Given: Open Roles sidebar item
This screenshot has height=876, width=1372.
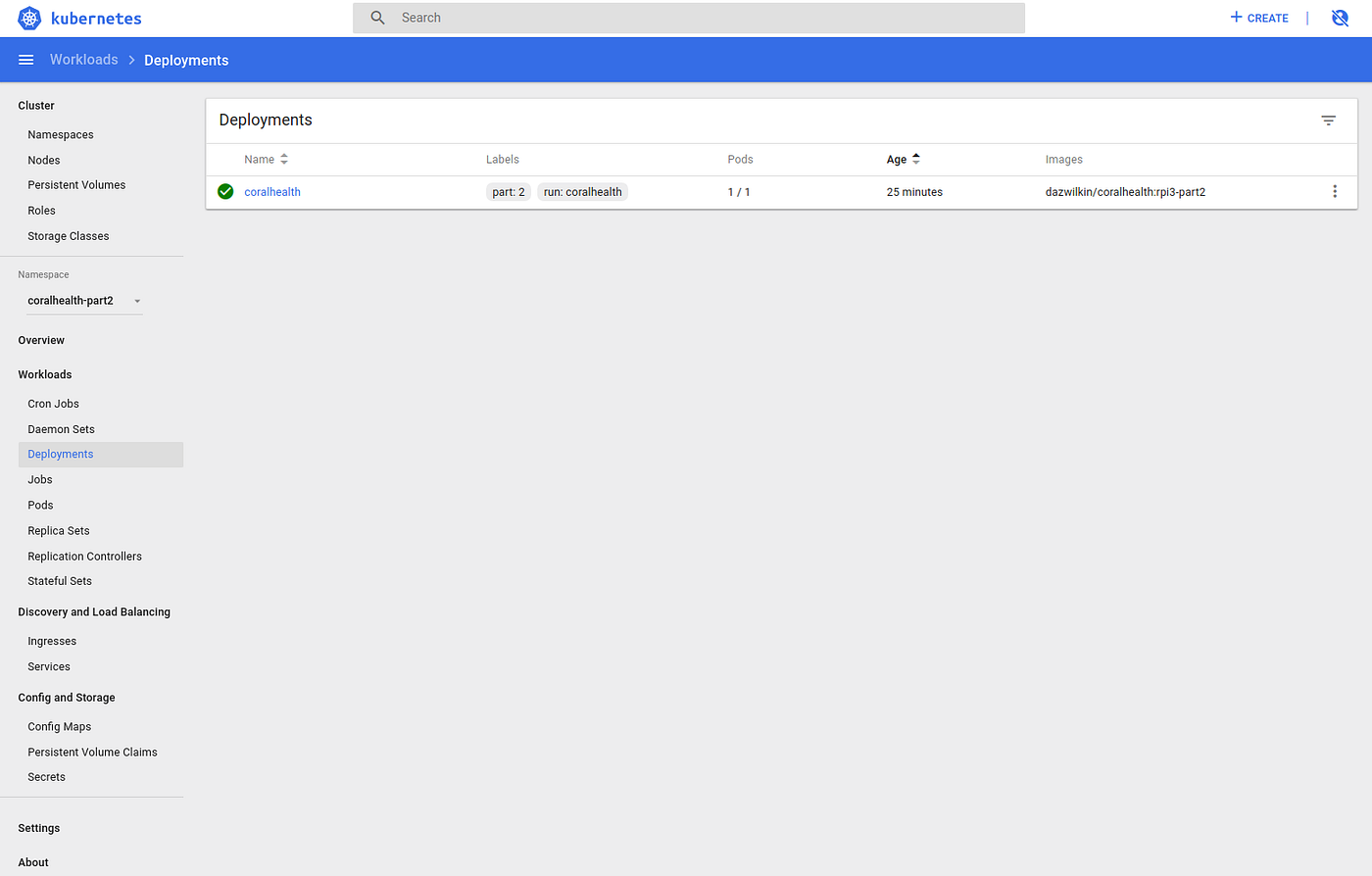Looking at the screenshot, I should click(41, 211).
